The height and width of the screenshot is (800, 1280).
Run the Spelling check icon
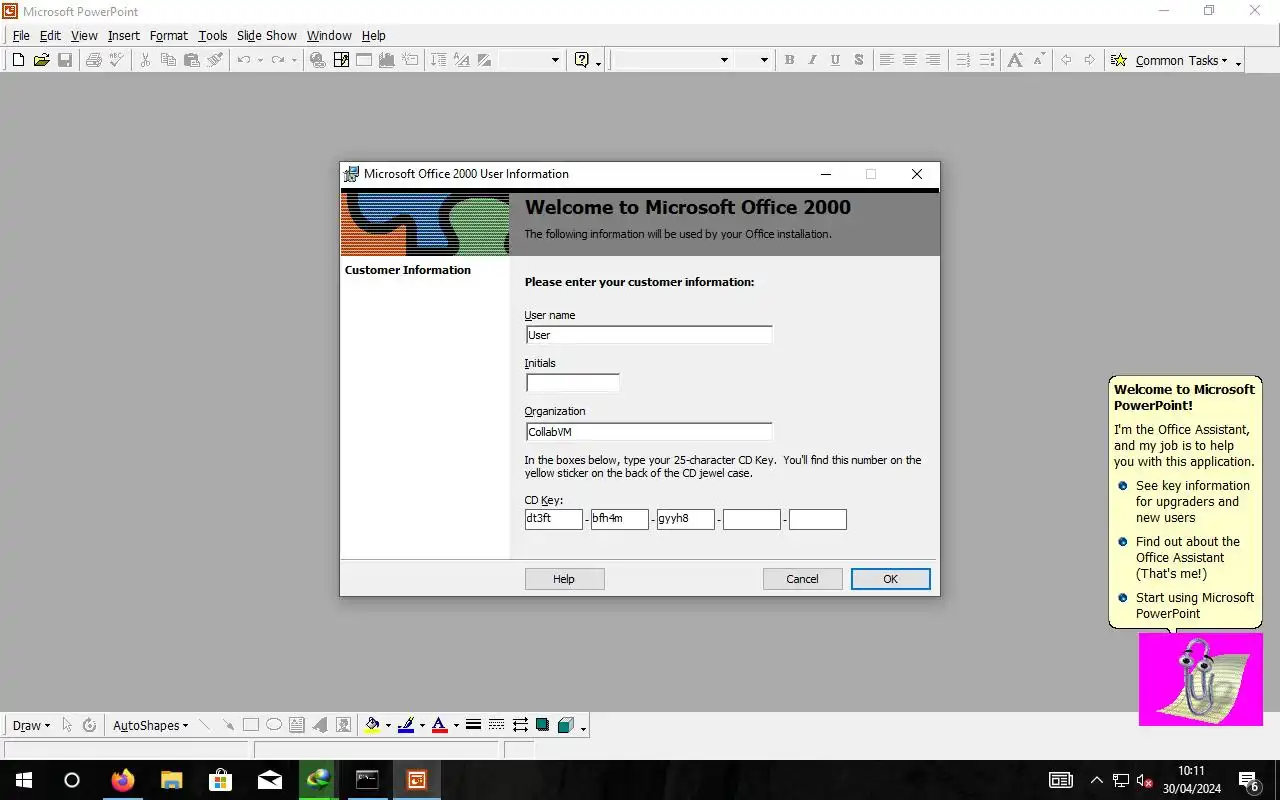(116, 60)
